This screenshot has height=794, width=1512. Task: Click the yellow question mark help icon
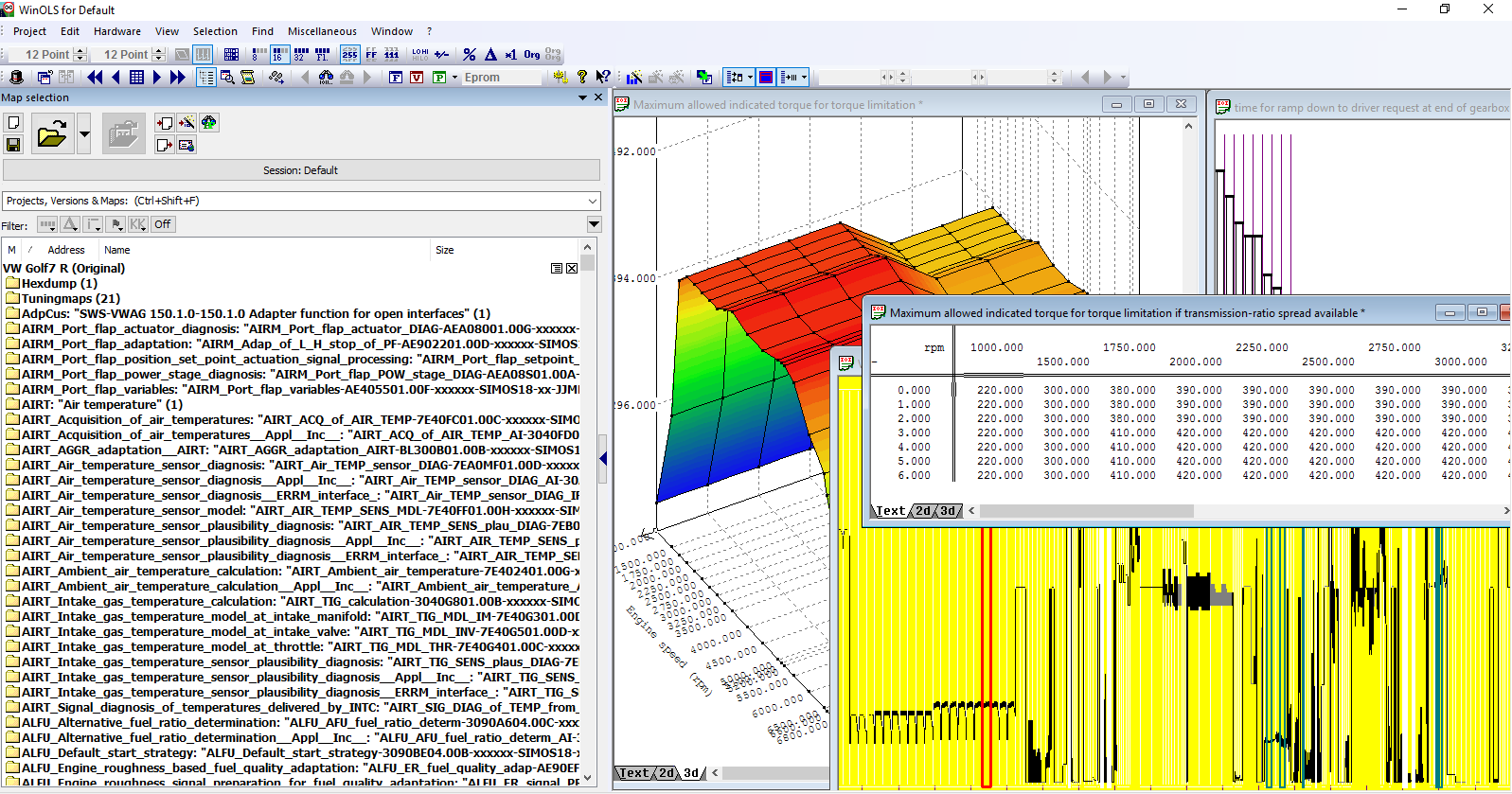point(582,78)
